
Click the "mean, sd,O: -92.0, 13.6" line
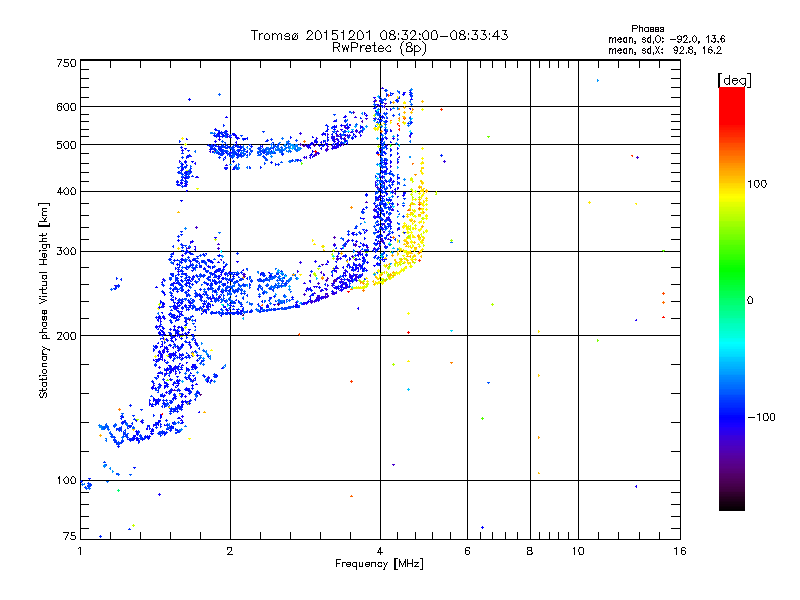coord(666,39)
